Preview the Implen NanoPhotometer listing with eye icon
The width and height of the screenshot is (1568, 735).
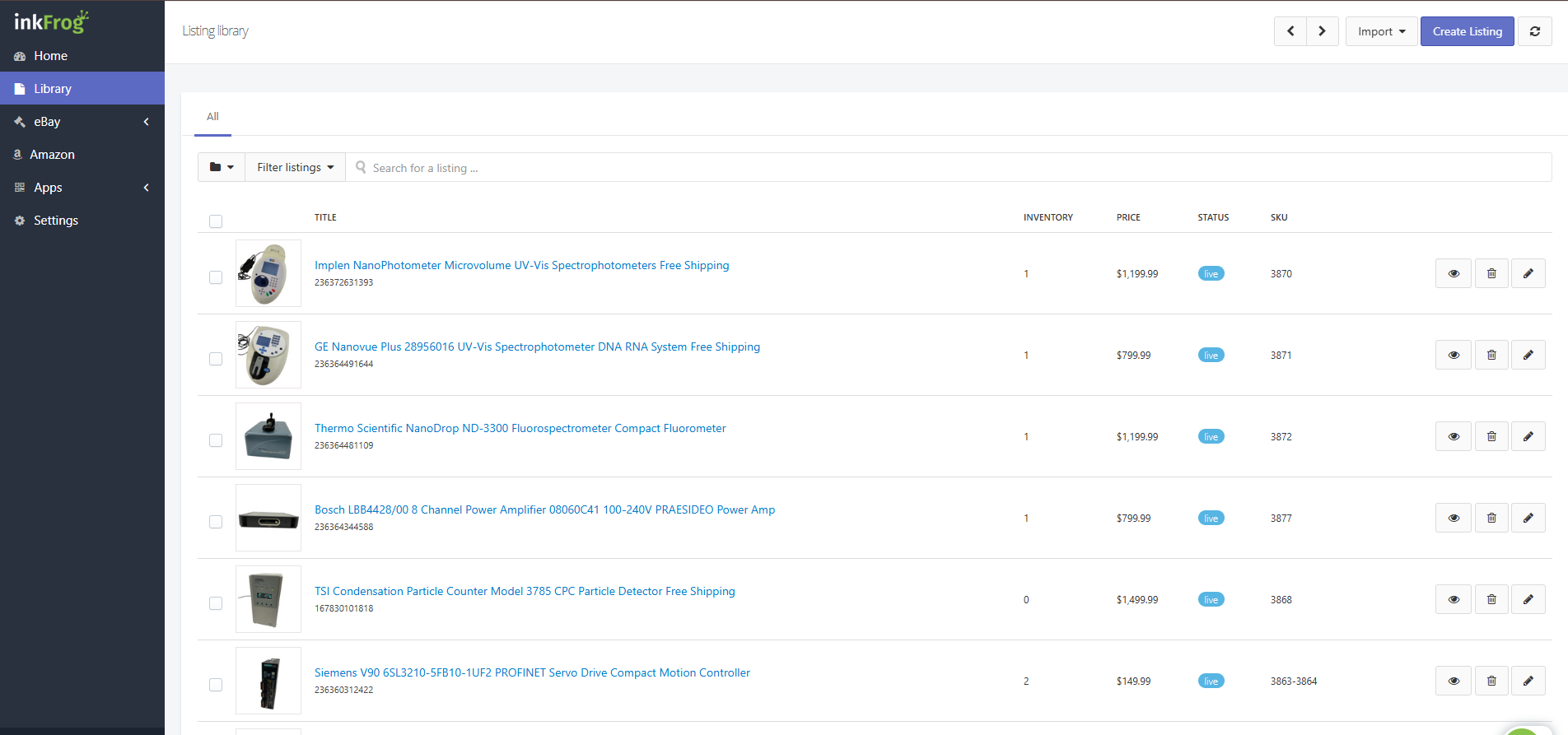(x=1454, y=273)
